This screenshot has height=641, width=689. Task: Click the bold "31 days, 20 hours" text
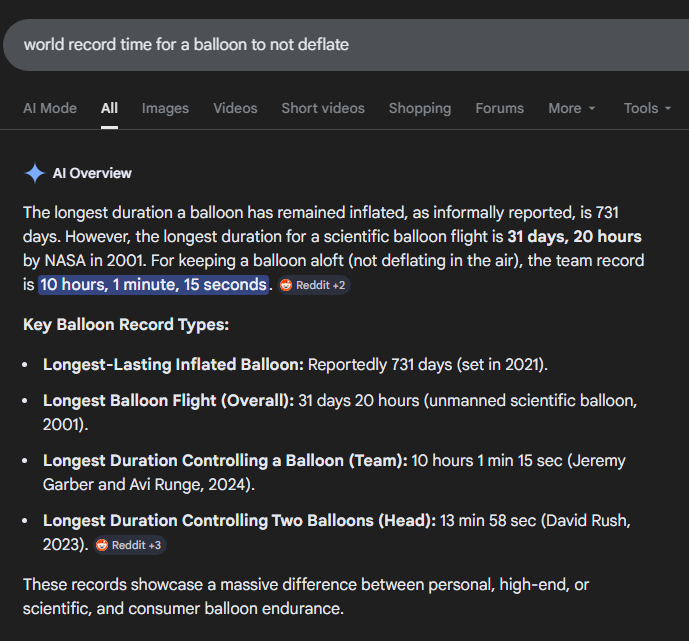(574, 237)
